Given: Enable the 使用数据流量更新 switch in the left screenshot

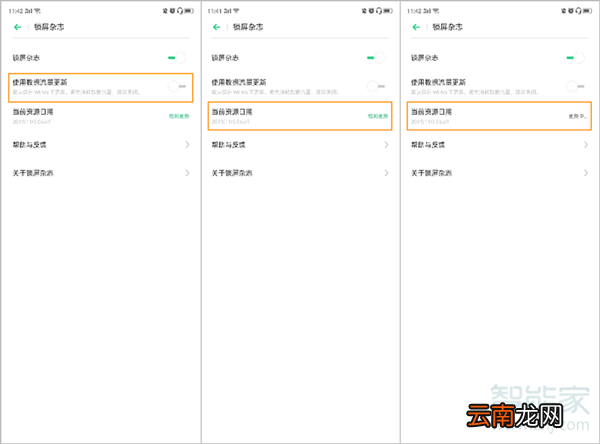Looking at the screenshot, I should pyautogui.click(x=177, y=86).
